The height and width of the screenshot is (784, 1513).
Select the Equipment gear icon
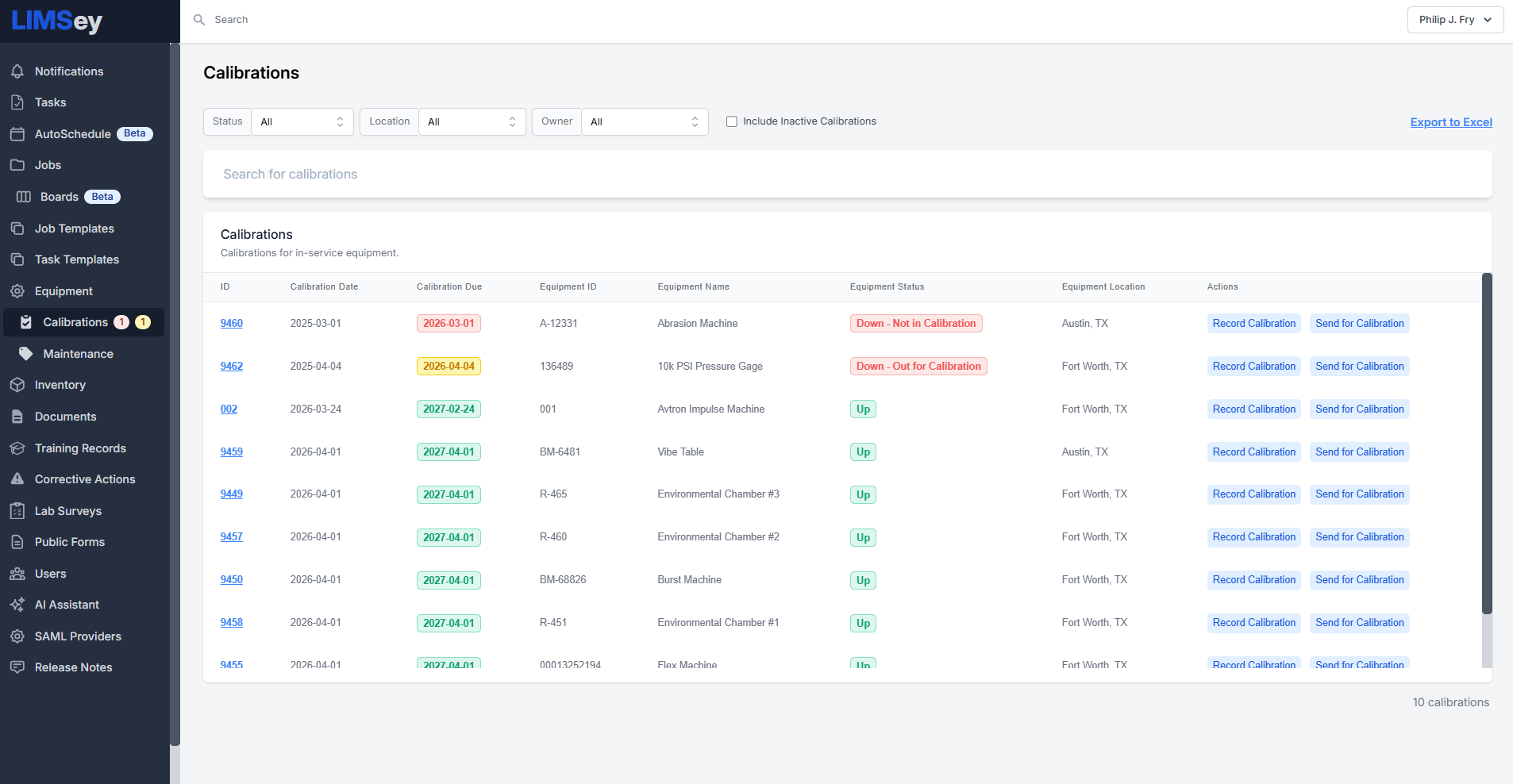click(x=17, y=291)
